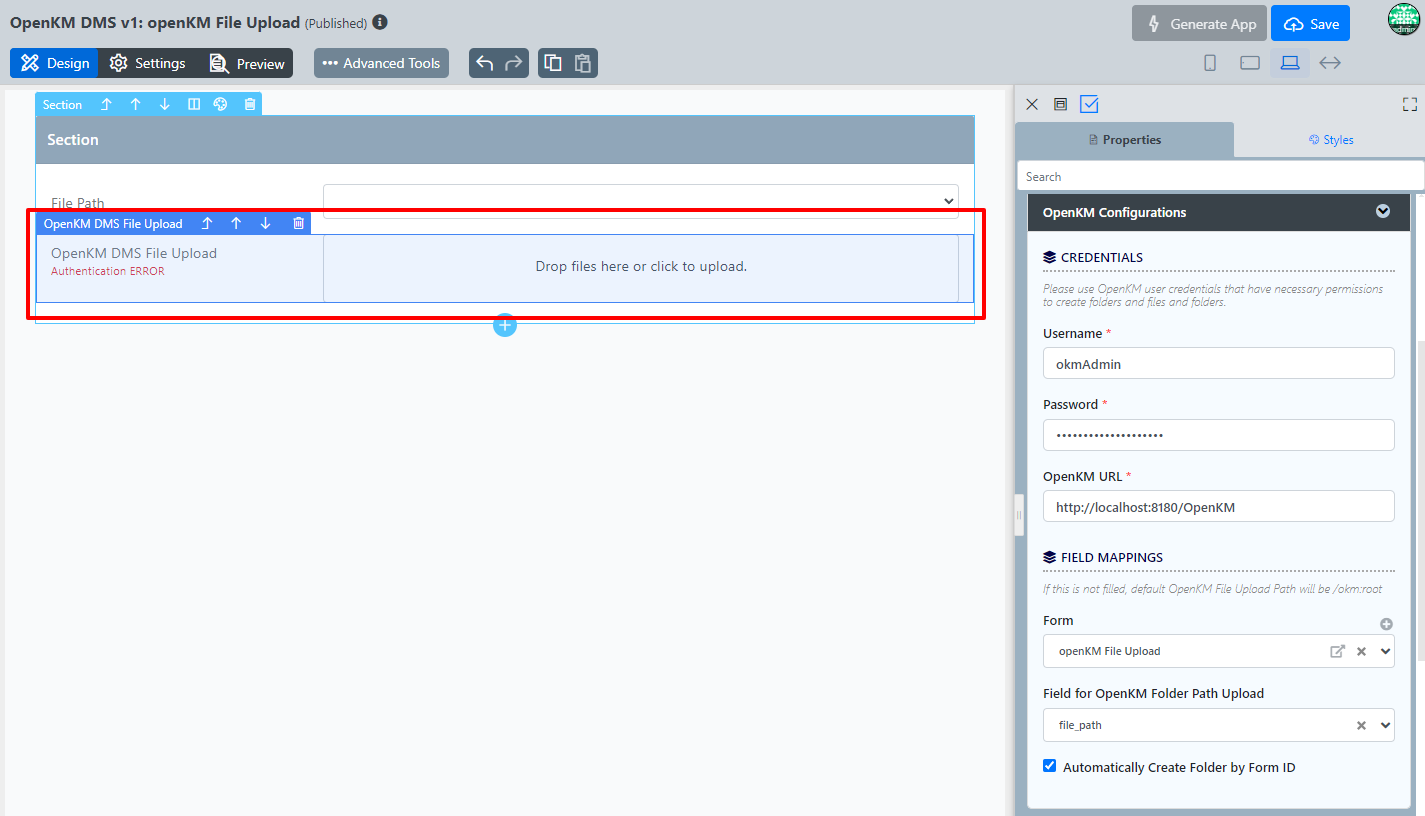Undo the last change
The height and width of the screenshot is (816, 1425).
pyautogui.click(x=485, y=63)
